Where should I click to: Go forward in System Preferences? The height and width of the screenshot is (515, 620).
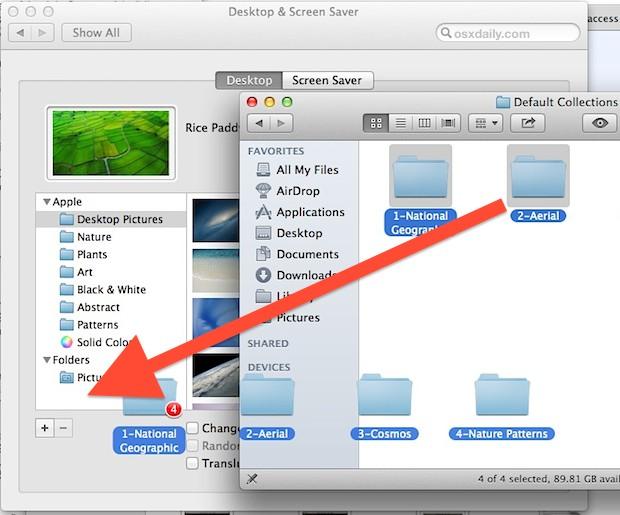coord(42,33)
